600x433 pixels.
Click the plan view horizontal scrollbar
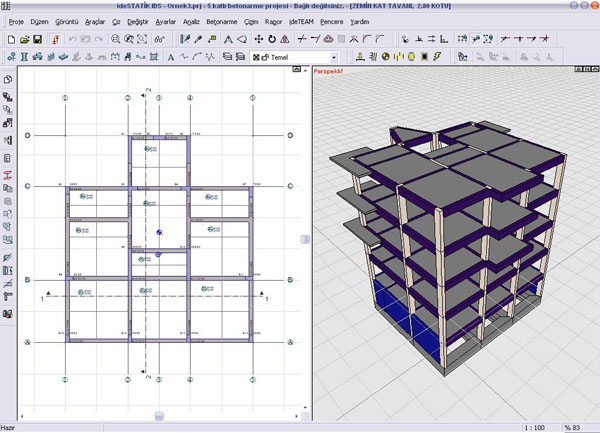158,415
